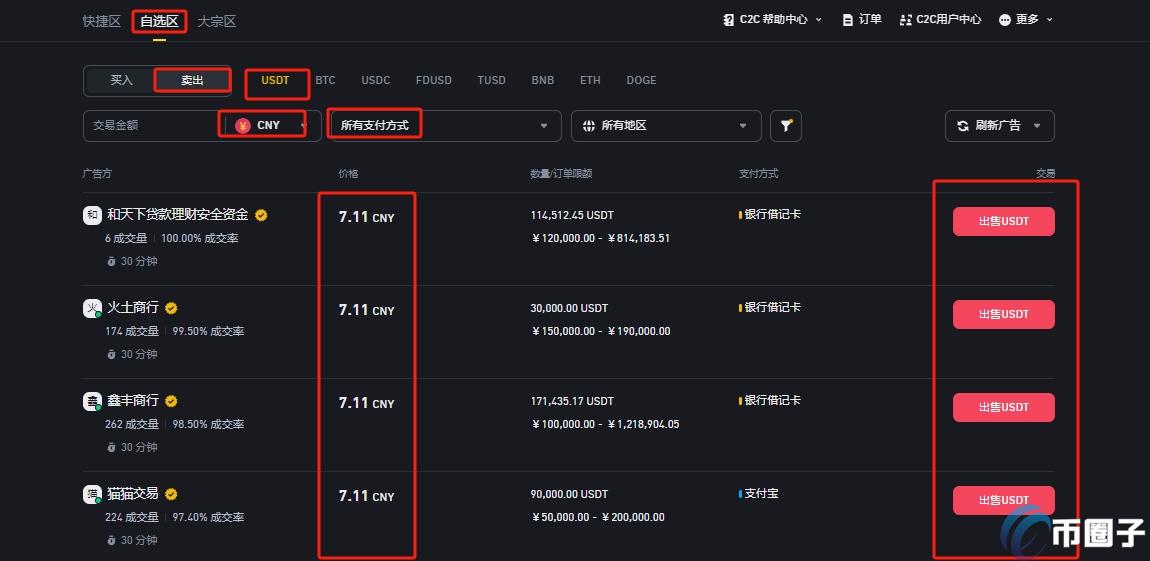1150x561 pixels.
Task: Click 7.11 CNY price in 鑫丰商行 row
Action: [x=366, y=403]
